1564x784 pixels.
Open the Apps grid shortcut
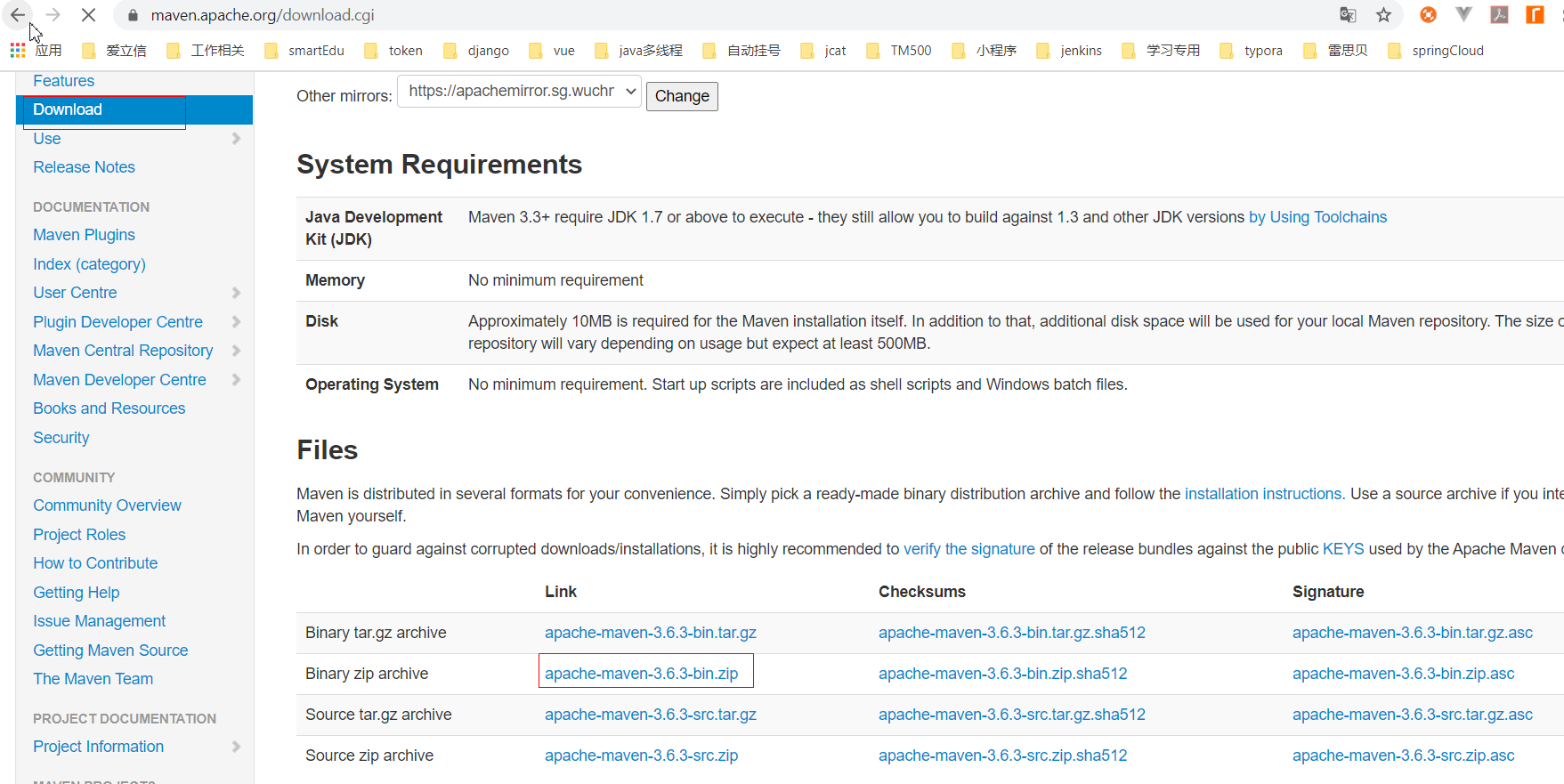(36, 51)
